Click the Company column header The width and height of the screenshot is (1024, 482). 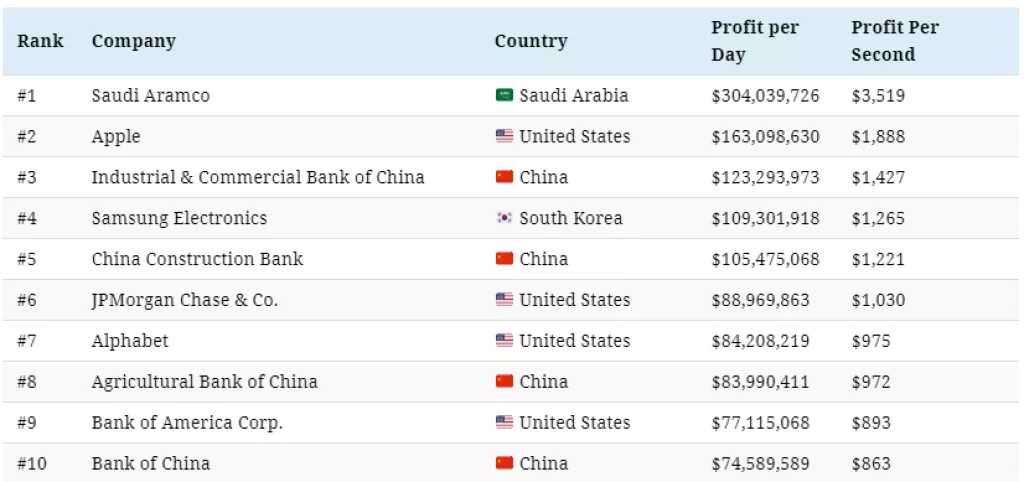pos(133,41)
